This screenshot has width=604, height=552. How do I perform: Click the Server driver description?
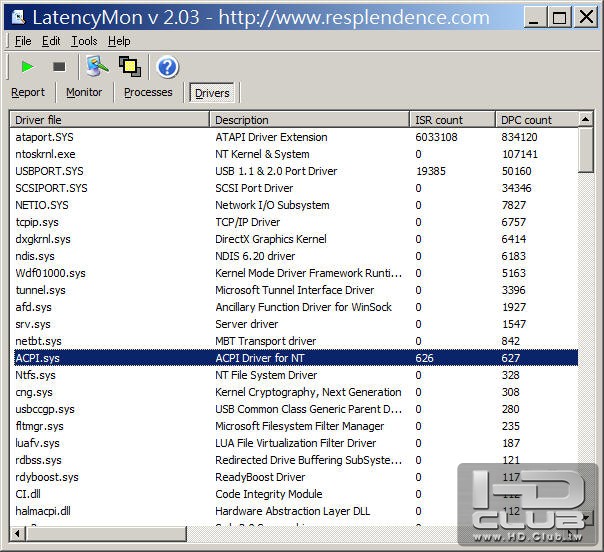click(247, 324)
